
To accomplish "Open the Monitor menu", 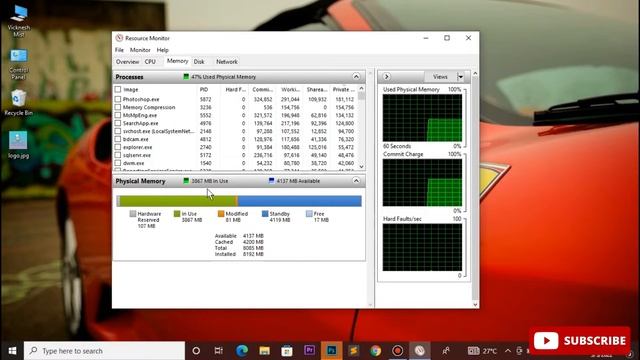I will coord(140,50).
